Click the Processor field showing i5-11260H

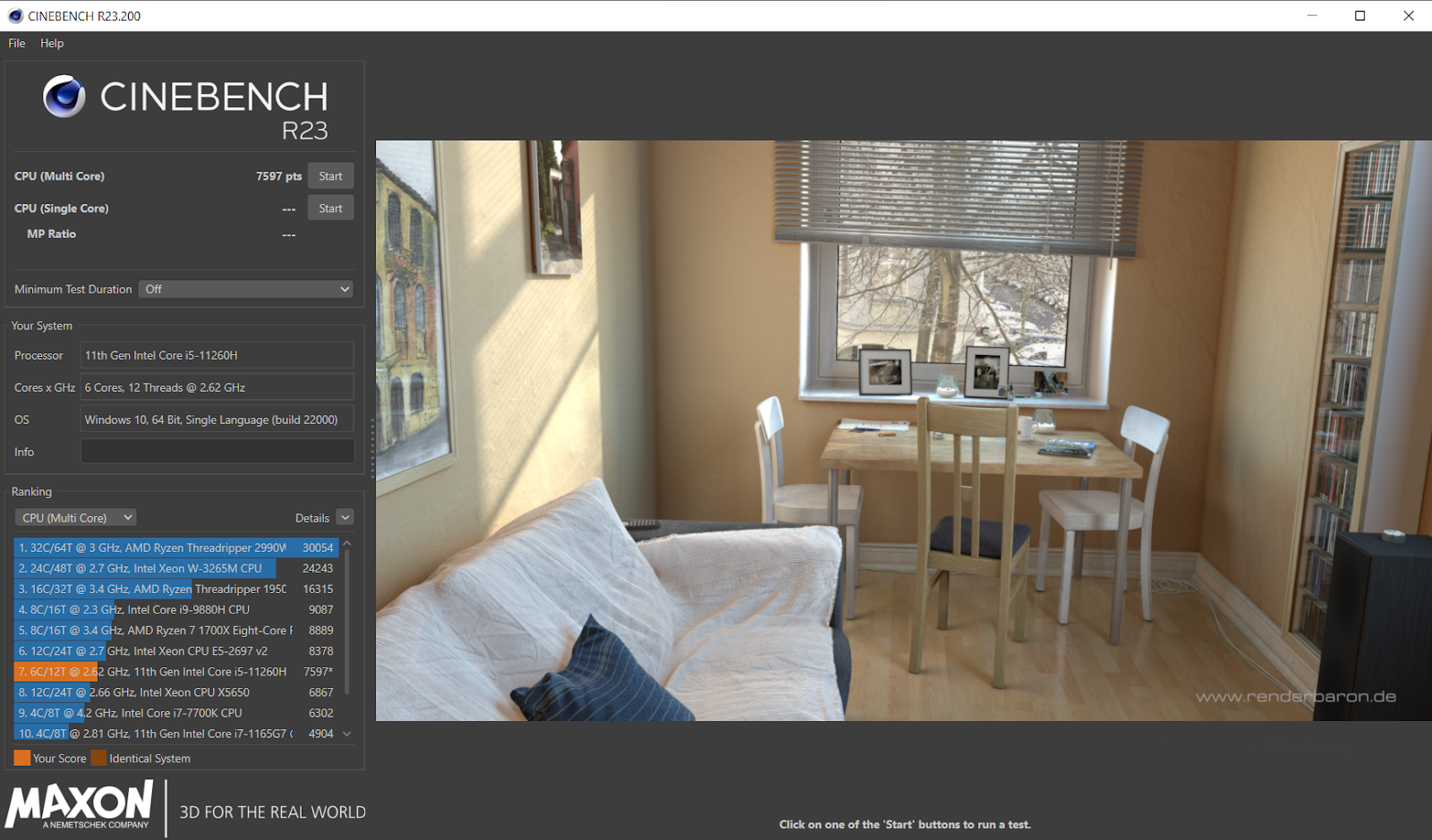click(217, 355)
